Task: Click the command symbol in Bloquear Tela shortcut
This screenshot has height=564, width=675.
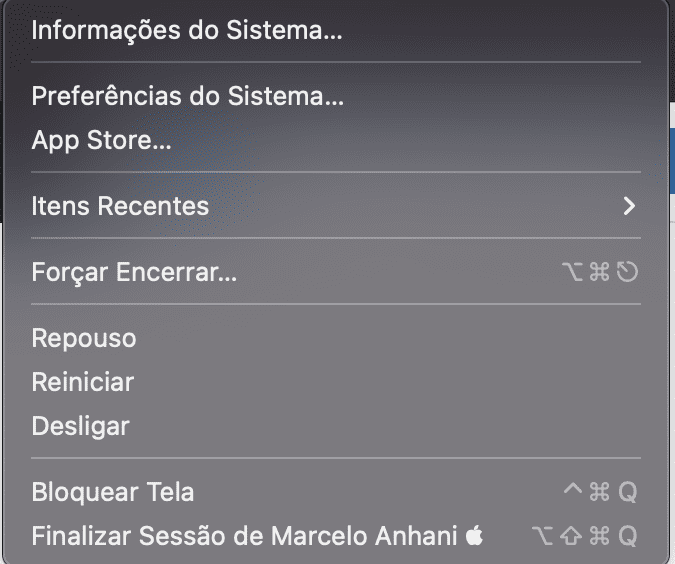Action: (599, 492)
